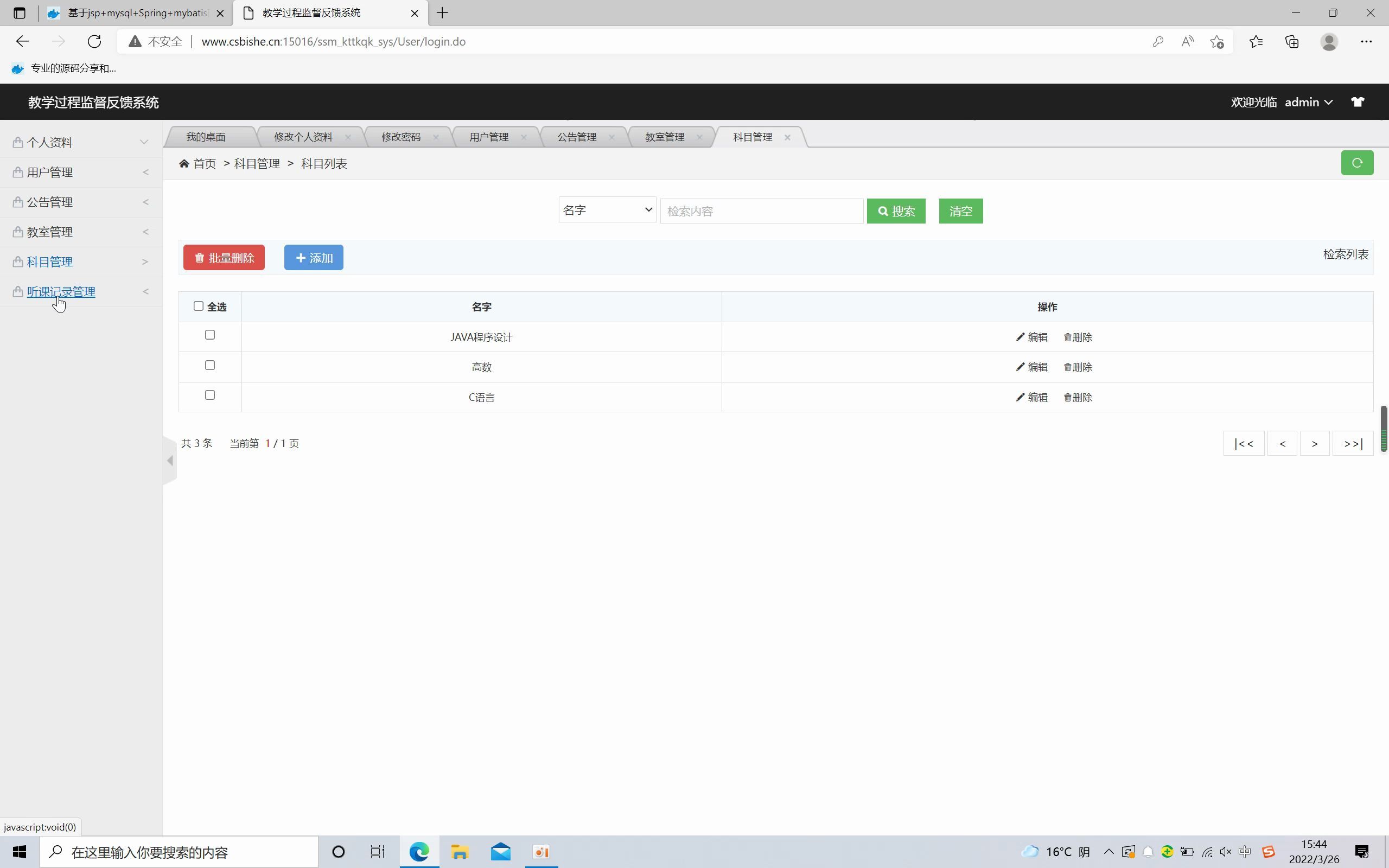This screenshot has width=1389, height=868.
Task: Check the JAVA程序设计 row checkbox
Action: point(210,335)
